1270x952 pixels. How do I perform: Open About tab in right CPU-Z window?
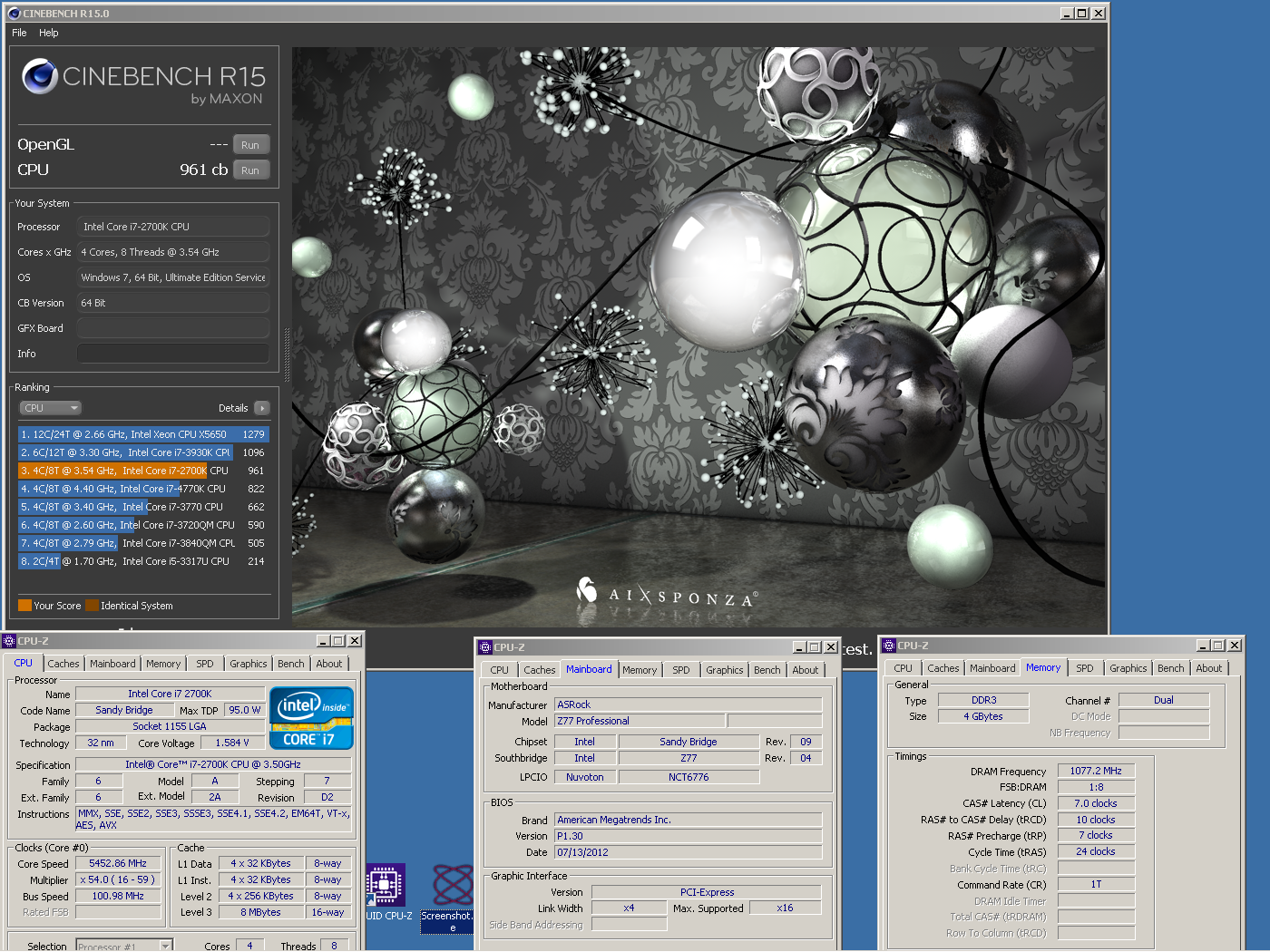1209,668
